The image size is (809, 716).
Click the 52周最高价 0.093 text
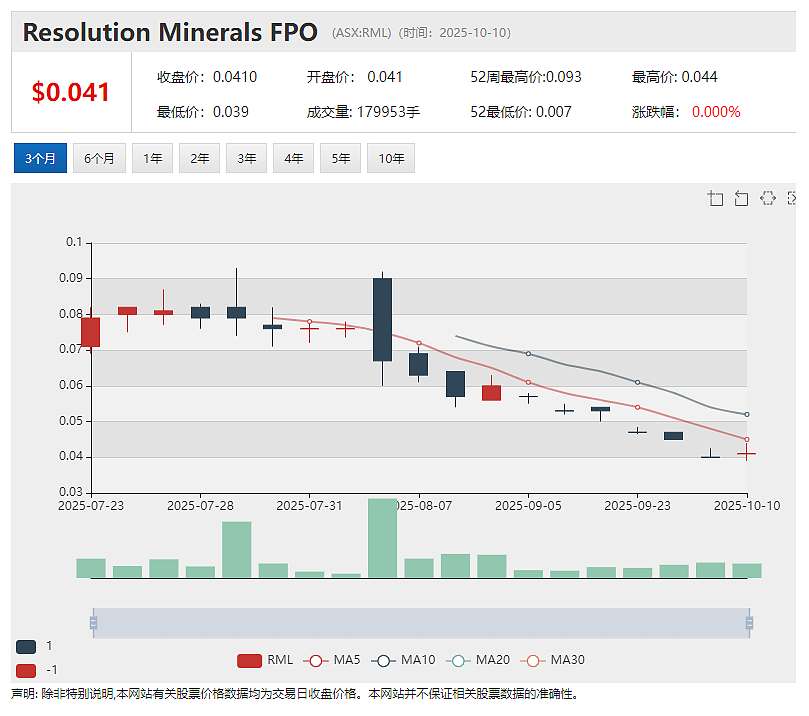click(x=526, y=77)
